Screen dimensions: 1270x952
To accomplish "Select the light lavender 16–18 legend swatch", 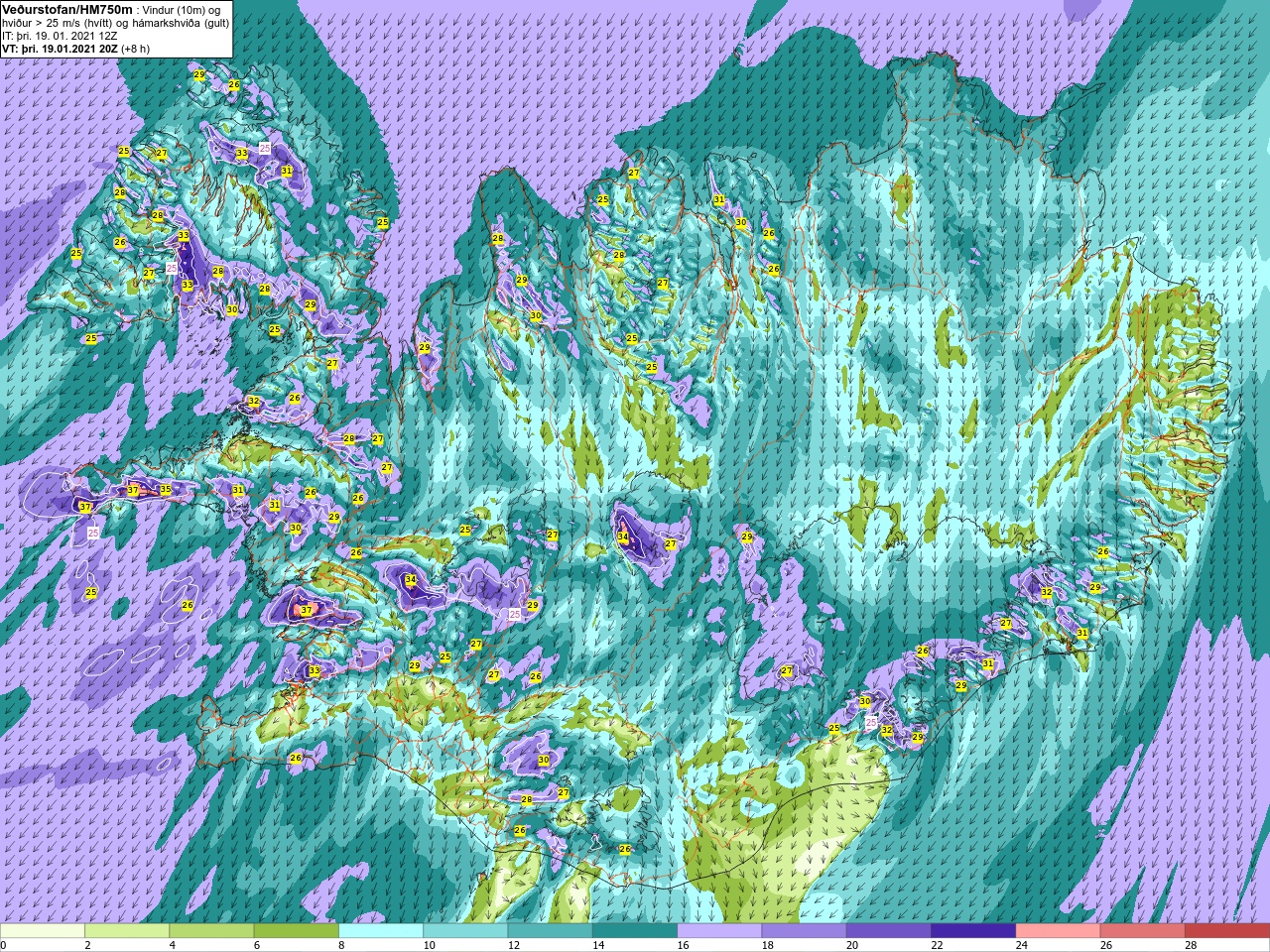I will (719, 931).
